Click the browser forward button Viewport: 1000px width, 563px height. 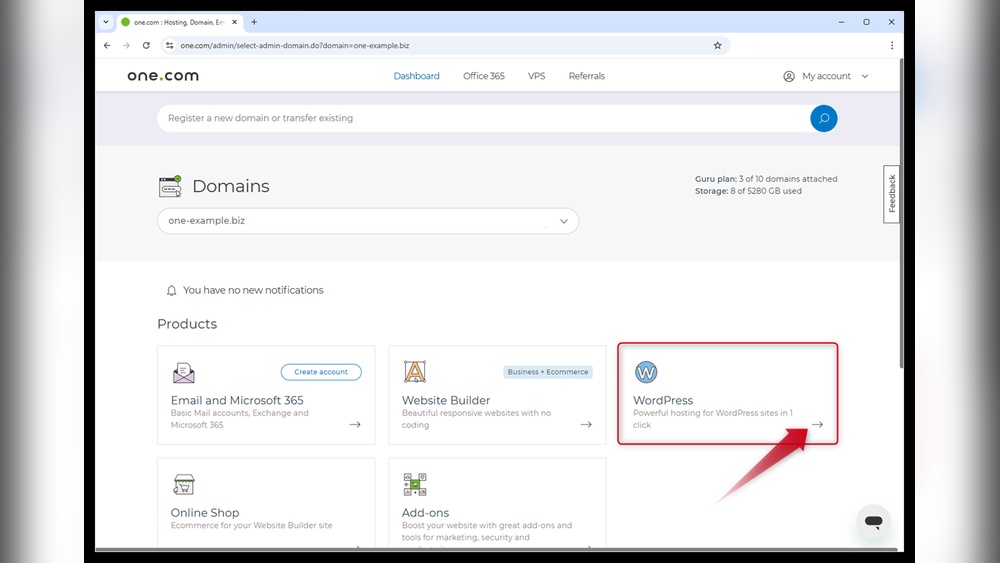pos(126,45)
